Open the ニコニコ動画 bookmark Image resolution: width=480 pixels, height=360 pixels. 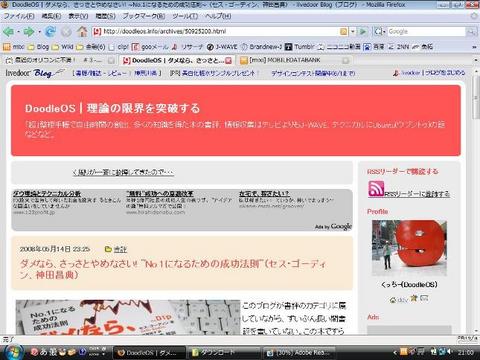339,47
